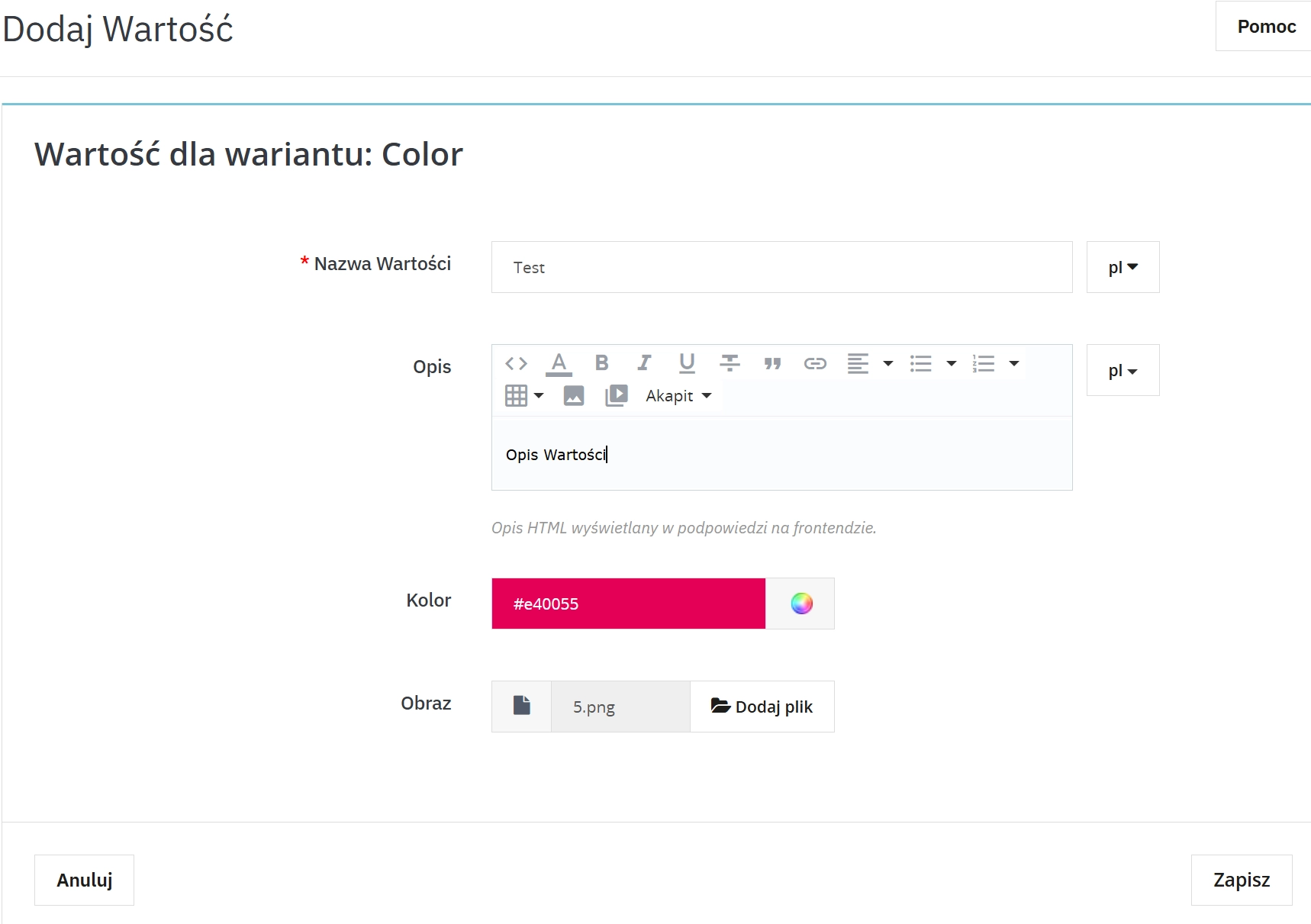Open the bullet list style dropdown

pyautogui.click(x=951, y=363)
